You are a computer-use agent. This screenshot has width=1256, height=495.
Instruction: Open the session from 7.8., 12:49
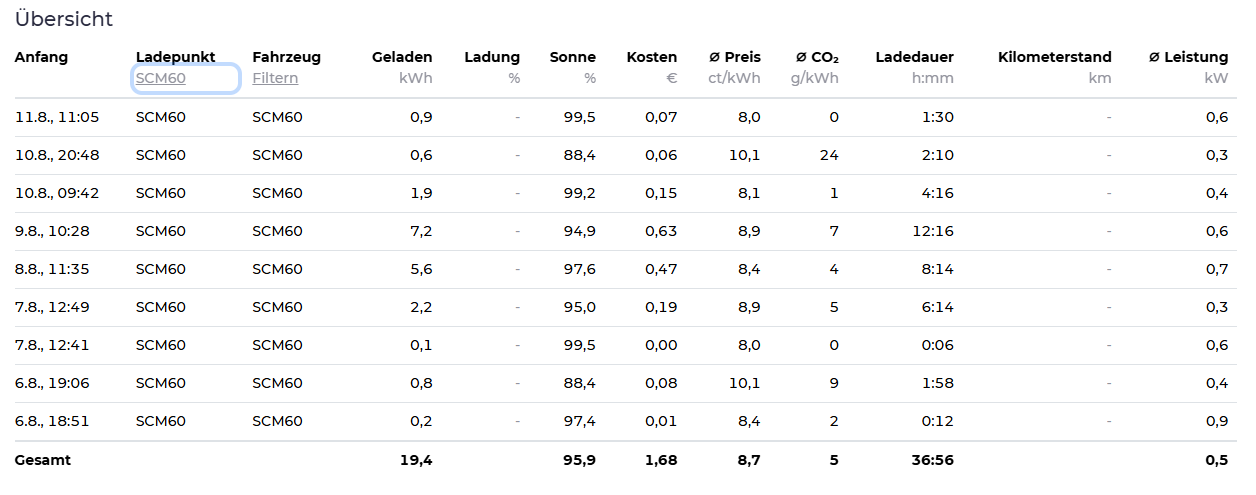pos(625,307)
